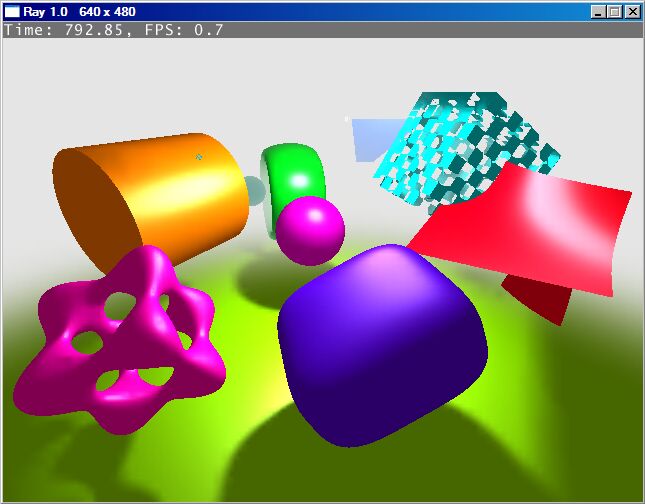The width and height of the screenshot is (645, 504).
Task: Click the 'Time: 792.85, FPS: 0.7' status text
Action: (x=114, y=30)
